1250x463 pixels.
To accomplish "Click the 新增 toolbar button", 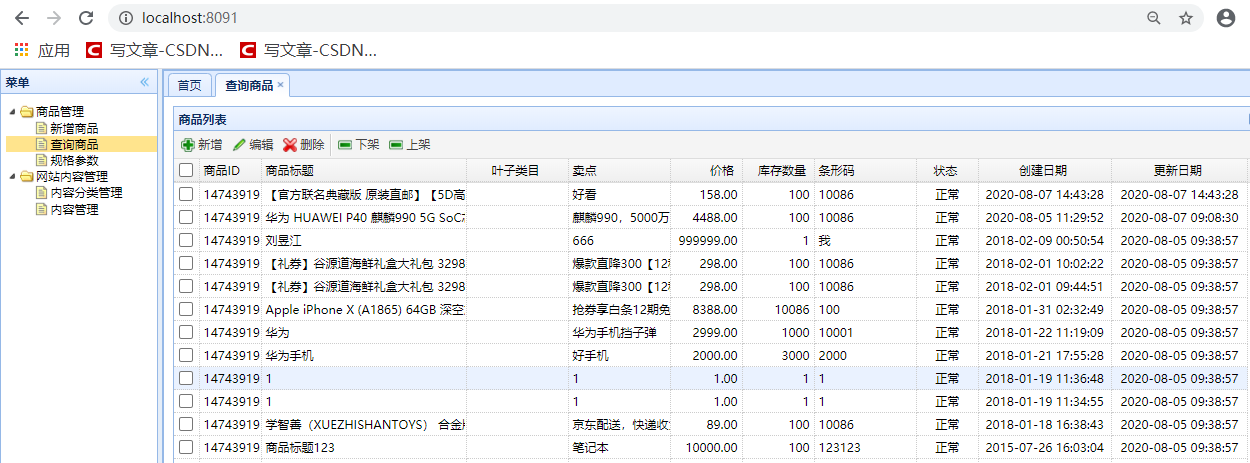I will [x=202, y=145].
